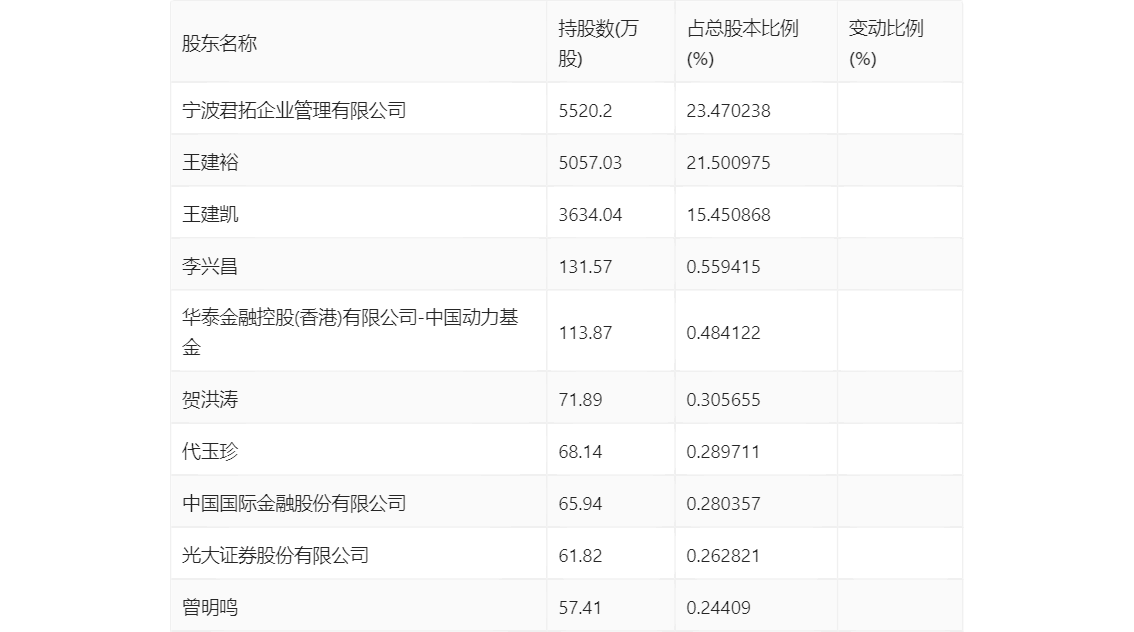The width and height of the screenshot is (1134, 632).
Task: Click the percentage 0.280357
Action: 723,504
